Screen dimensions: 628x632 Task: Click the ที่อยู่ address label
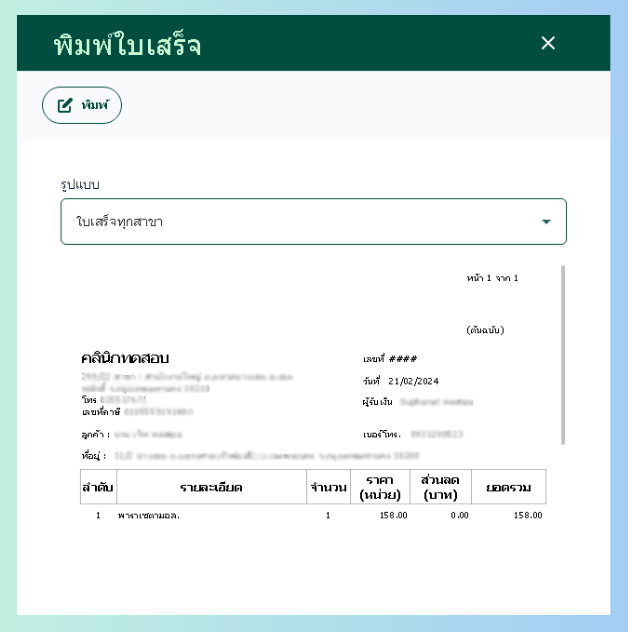[x=94, y=456]
